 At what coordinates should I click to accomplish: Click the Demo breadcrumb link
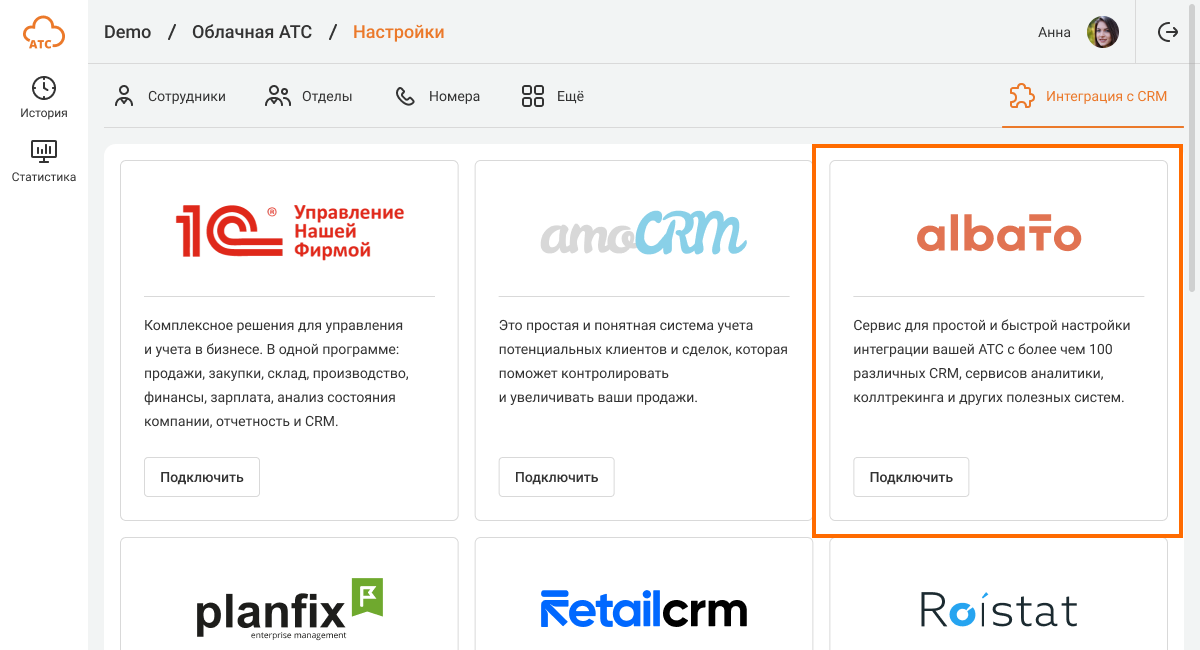[x=128, y=32]
